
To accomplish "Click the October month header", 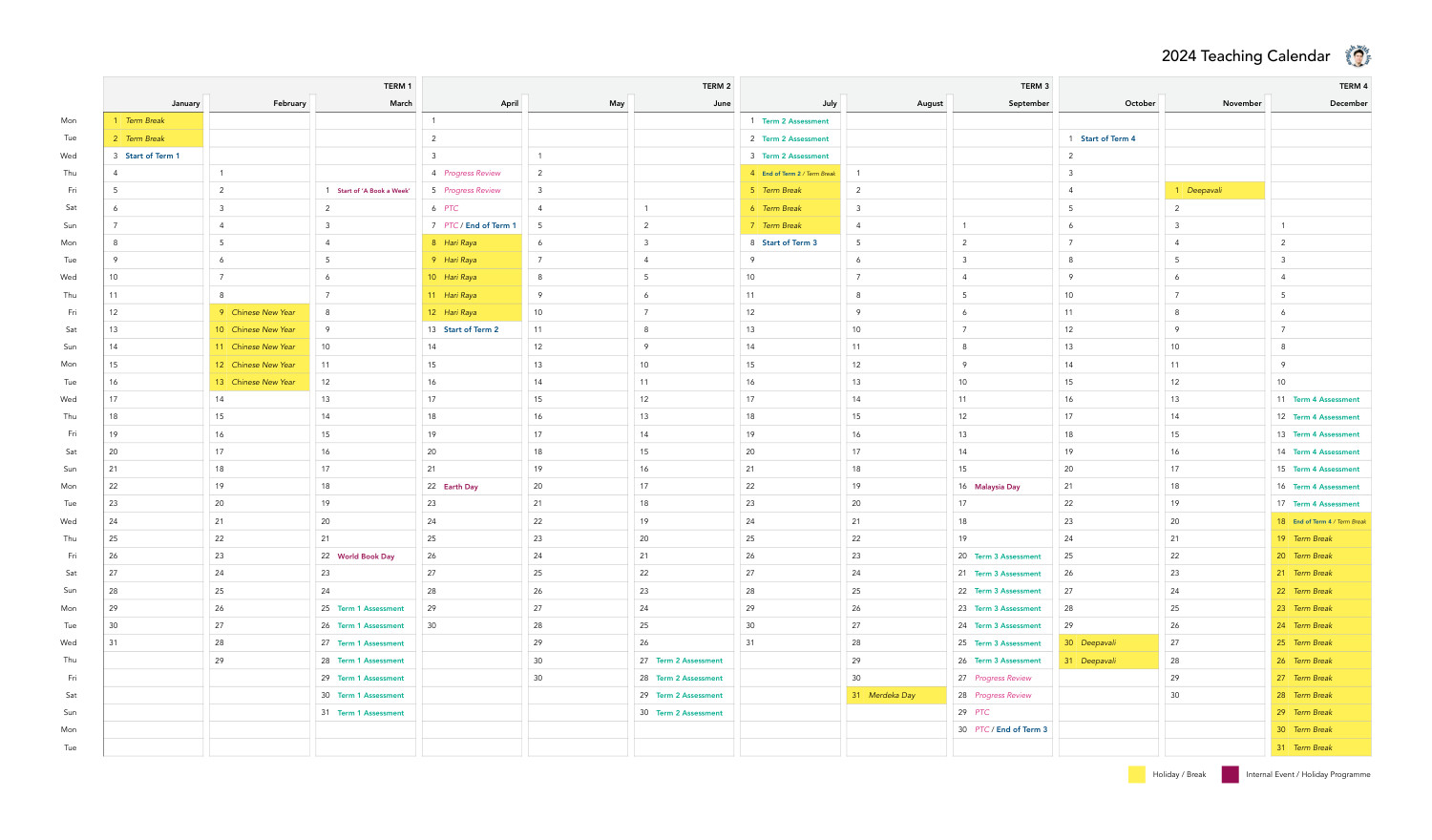I will (1140, 103).
